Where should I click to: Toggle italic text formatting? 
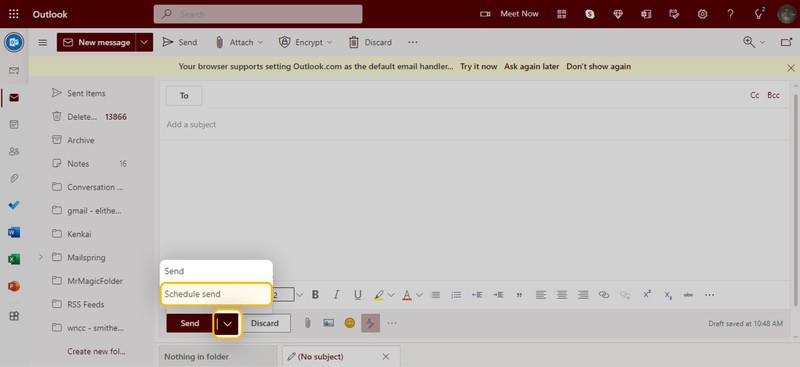pos(336,295)
